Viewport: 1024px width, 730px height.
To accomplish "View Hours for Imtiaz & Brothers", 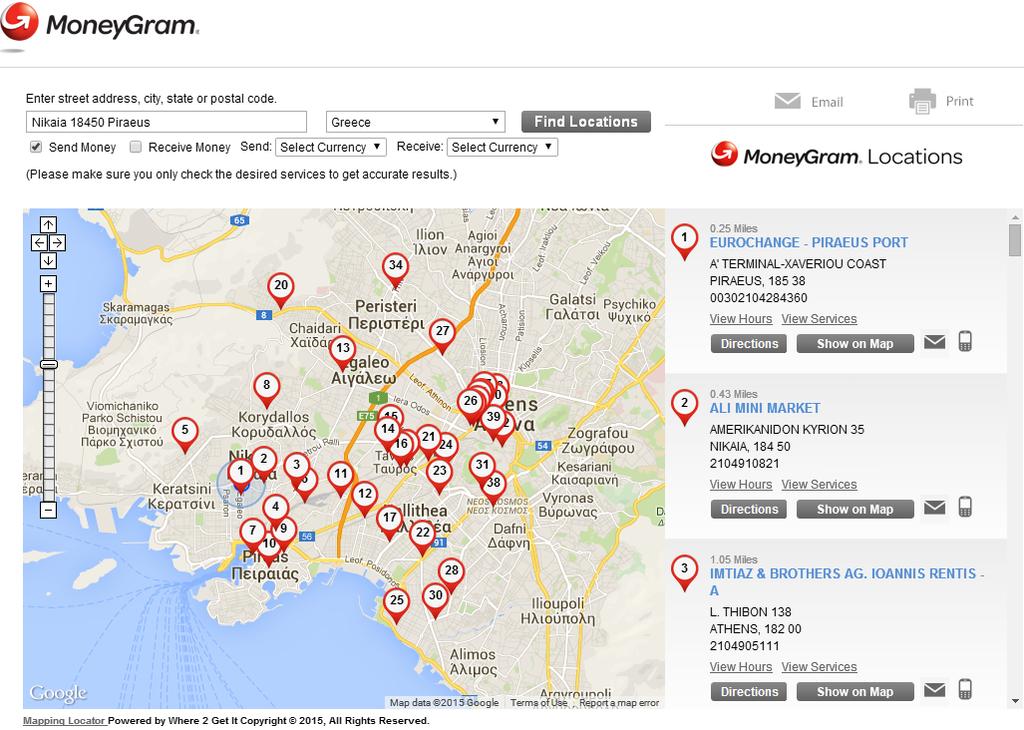I will point(741,667).
